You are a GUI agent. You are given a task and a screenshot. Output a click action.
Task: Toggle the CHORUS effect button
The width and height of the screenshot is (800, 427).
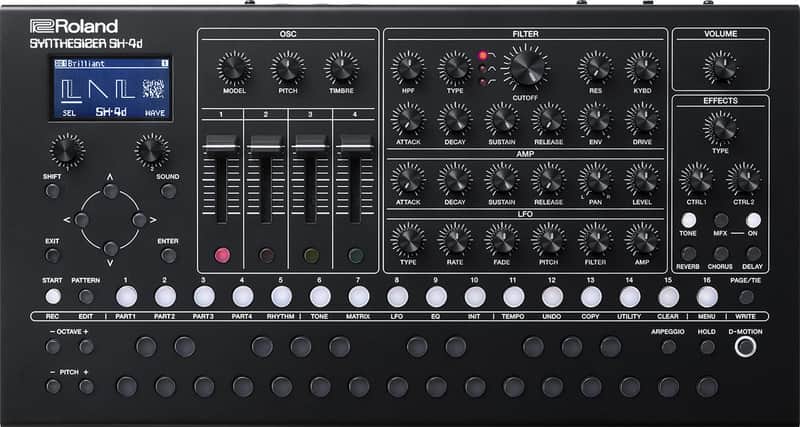pyautogui.click(x=721, y=254)
